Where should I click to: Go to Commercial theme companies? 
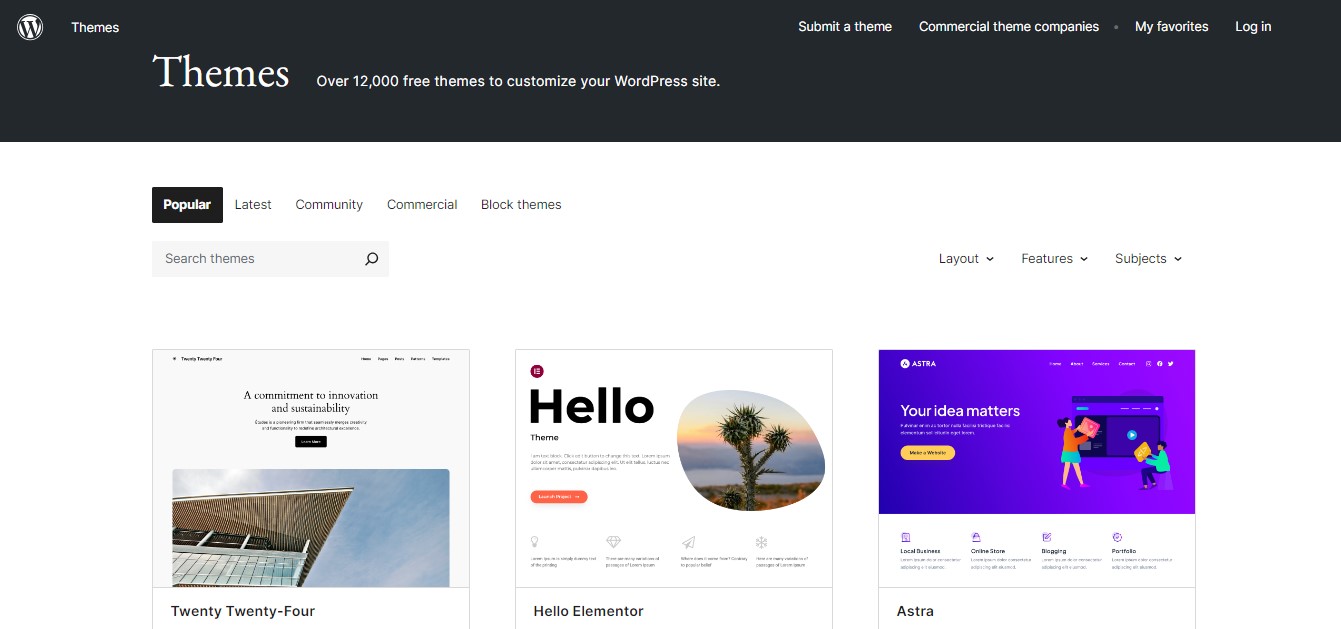[1009, 27]
